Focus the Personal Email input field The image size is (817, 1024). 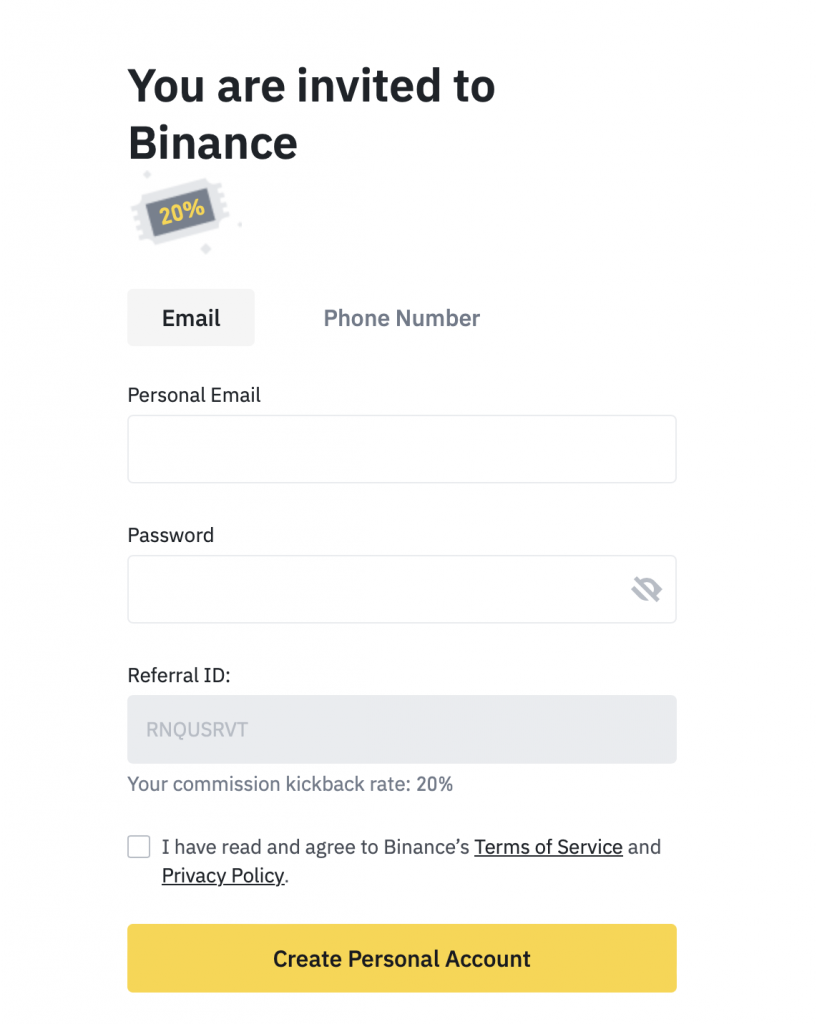pyautogui.click(x=401, y=449)
